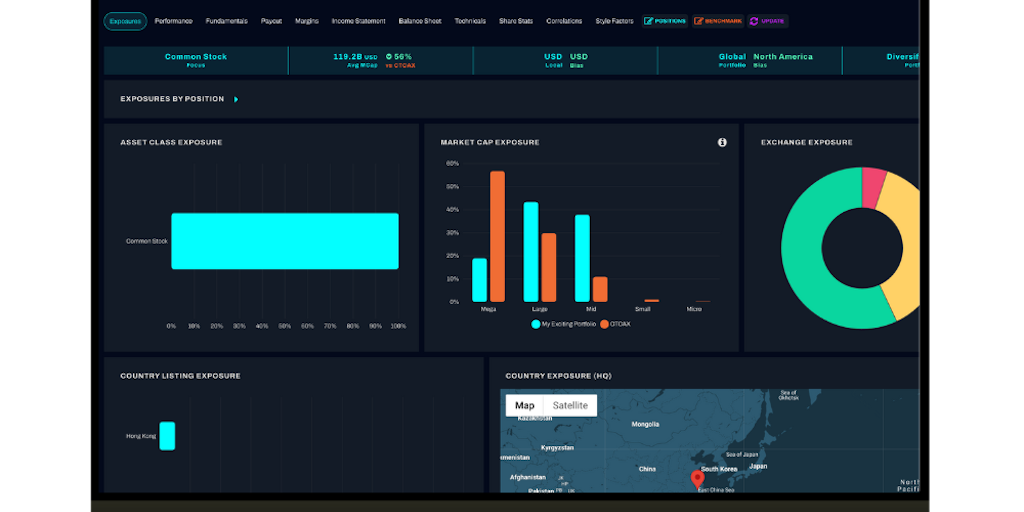
Task: Click the Hong Kong listing bar
Action: coord(167,436)
